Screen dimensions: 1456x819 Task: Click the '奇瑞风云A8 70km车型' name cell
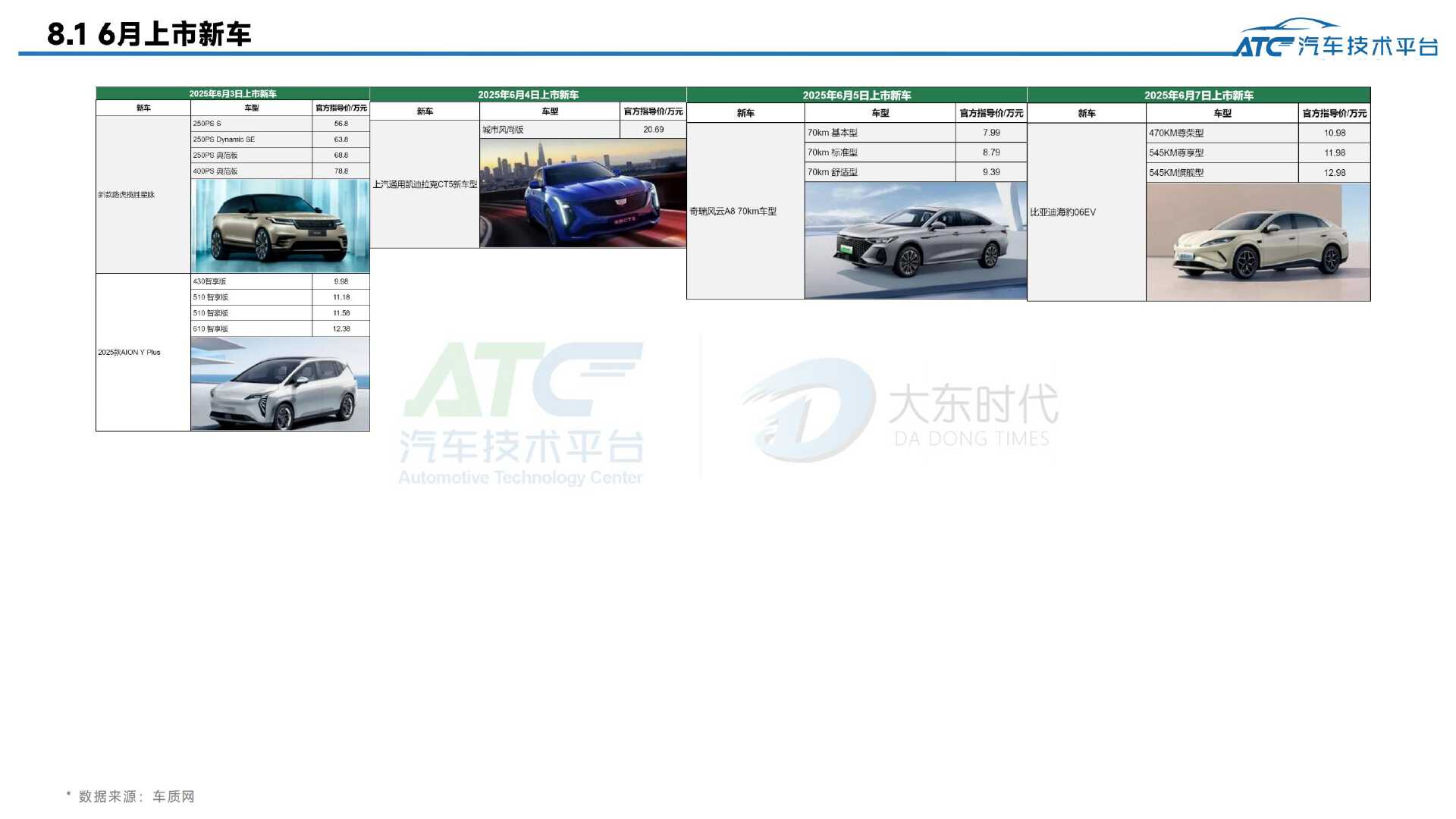tap(745, 211)
